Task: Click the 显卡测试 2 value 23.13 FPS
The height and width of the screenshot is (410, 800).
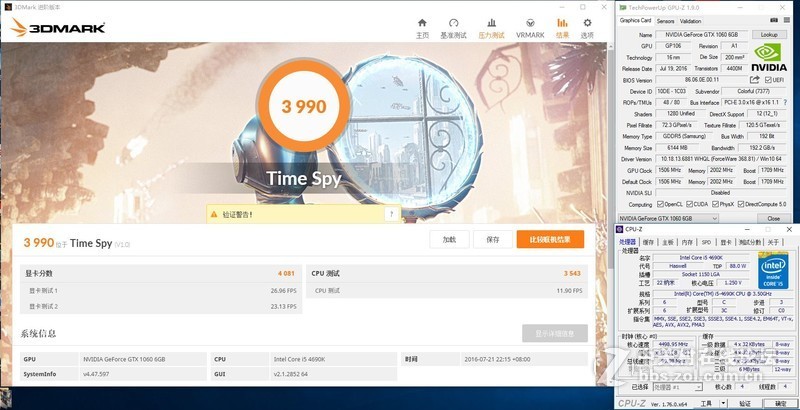Action: click(x=285, y=306)
